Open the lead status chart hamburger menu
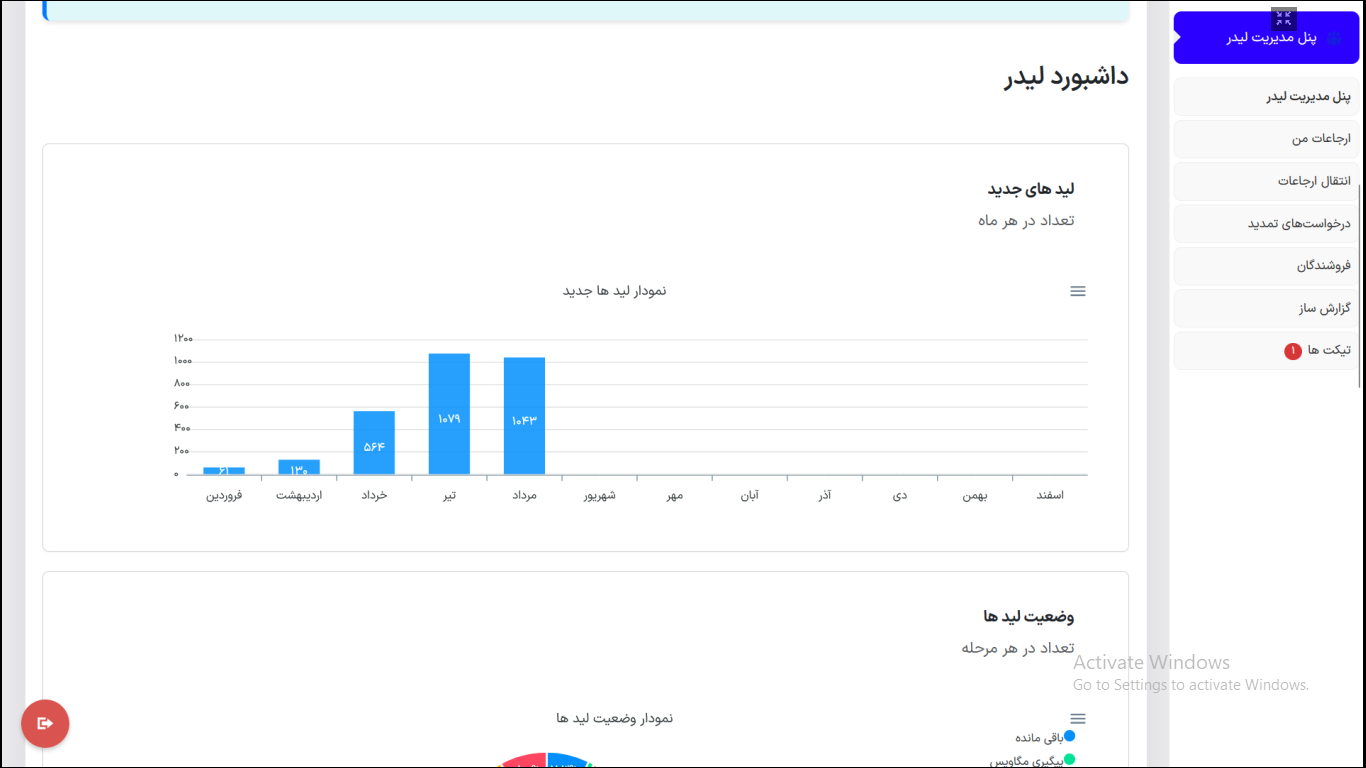The height and width of the screenshot is (768, 1366). tap(1077, 719)
